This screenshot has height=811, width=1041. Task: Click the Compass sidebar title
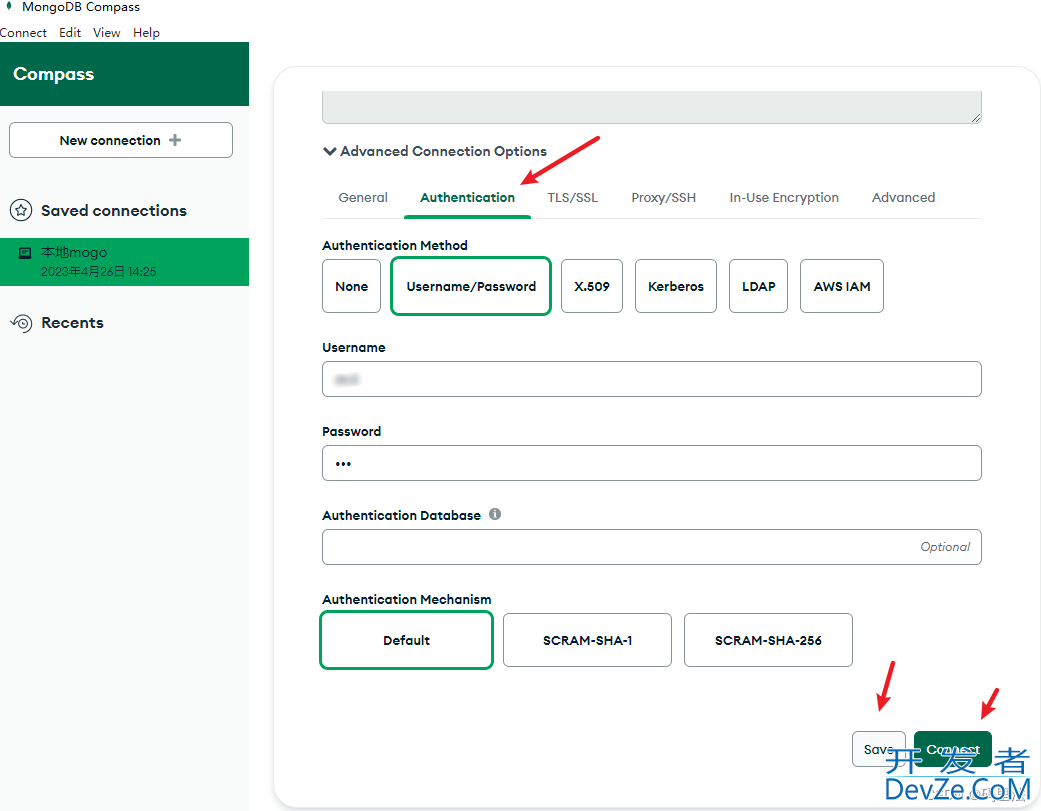[x=54, y=74]
